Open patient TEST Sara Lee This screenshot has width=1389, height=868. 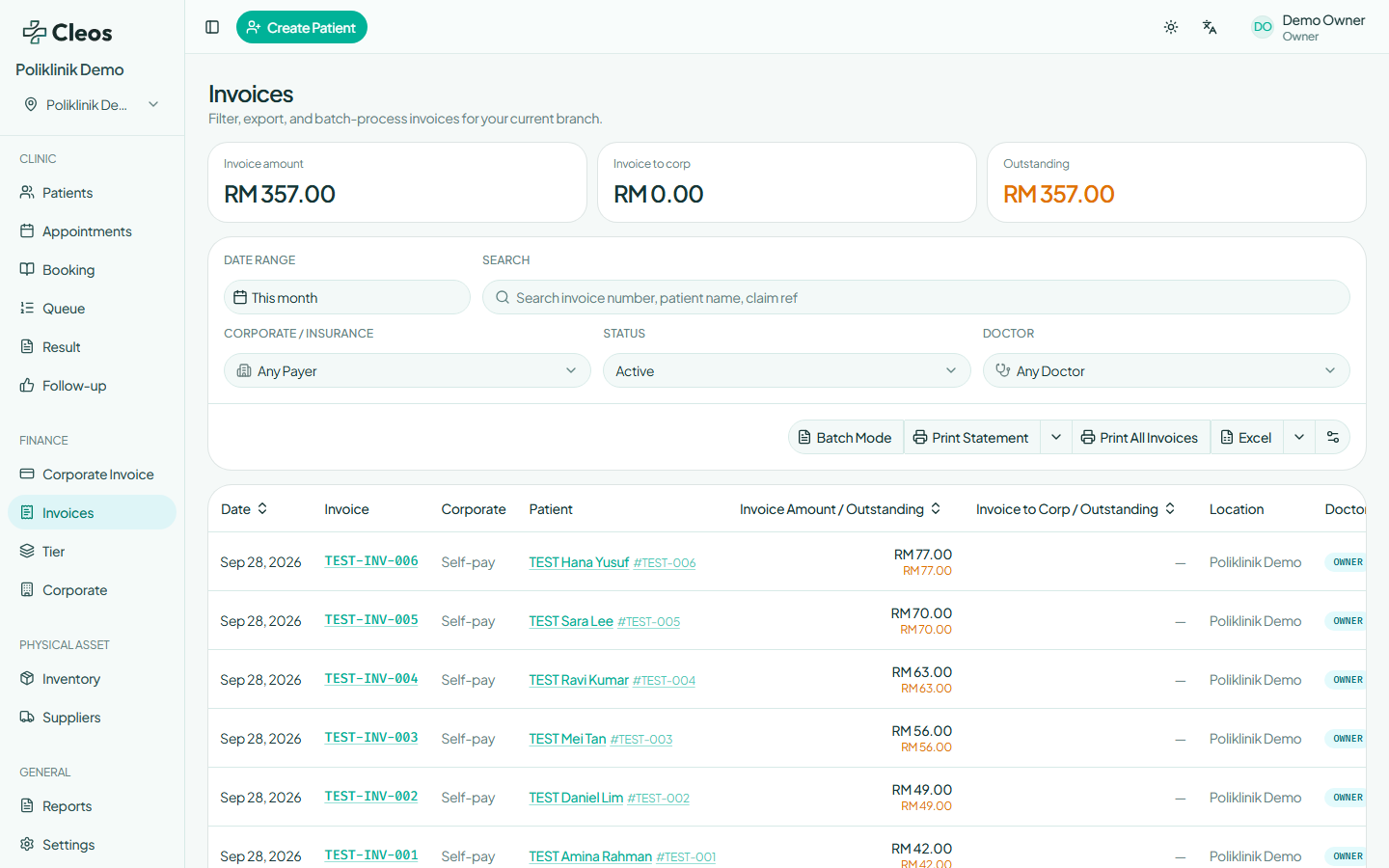click(571, 621)
